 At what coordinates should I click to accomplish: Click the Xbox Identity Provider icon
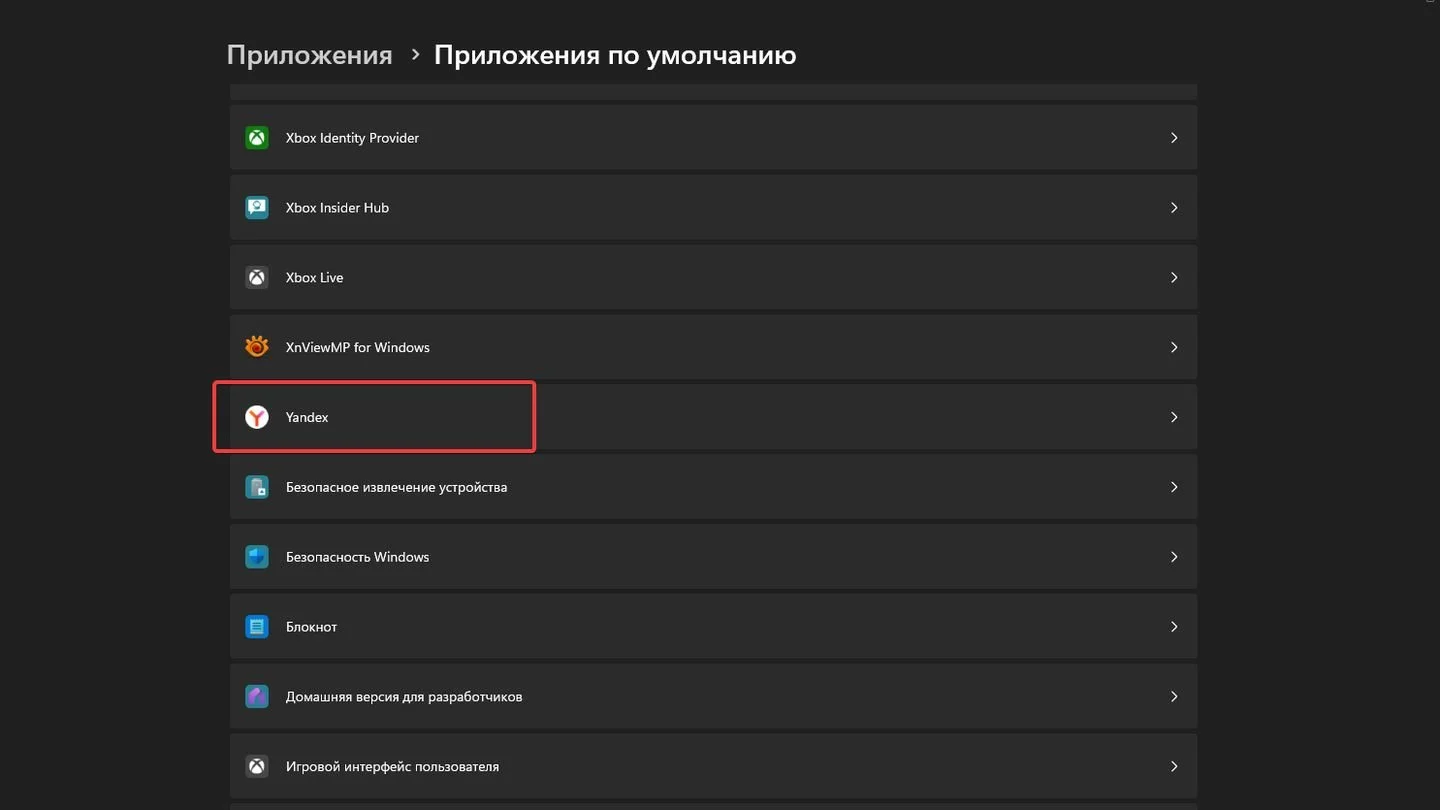point(257,138)
